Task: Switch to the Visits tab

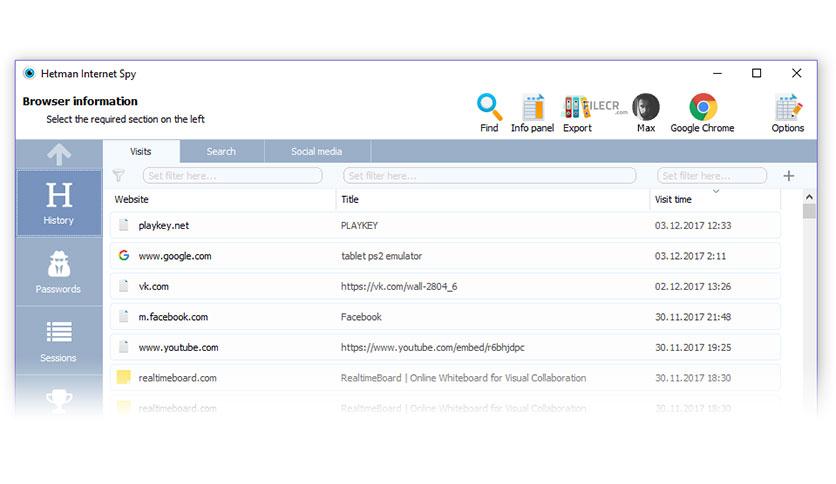Action: click(141, 151)
